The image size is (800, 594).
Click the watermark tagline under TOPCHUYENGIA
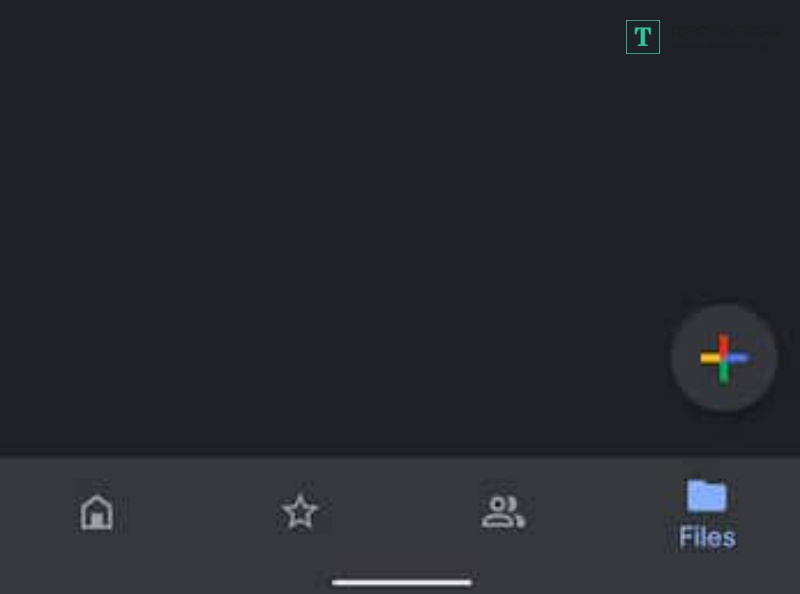pyautogui.click(x=725, y=45)
